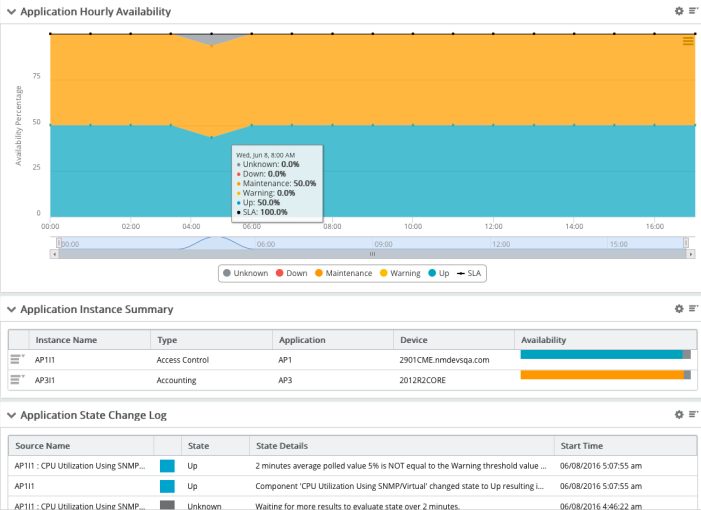
Task: Toggle Maintenance series in chart legend
Action: click(343, 273)
